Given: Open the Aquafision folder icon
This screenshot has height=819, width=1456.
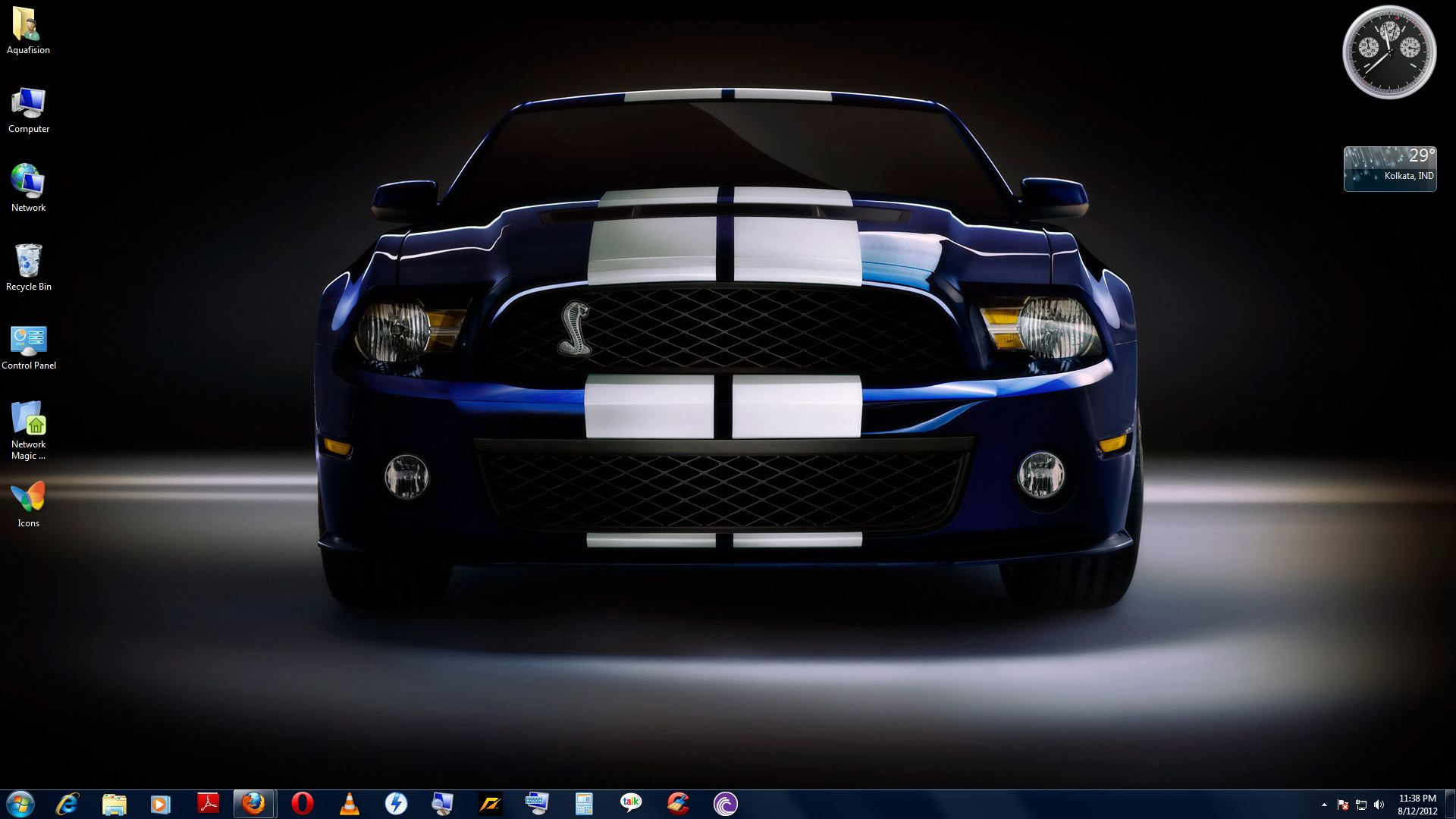Looking at the screenshot, I should (28, 31).
